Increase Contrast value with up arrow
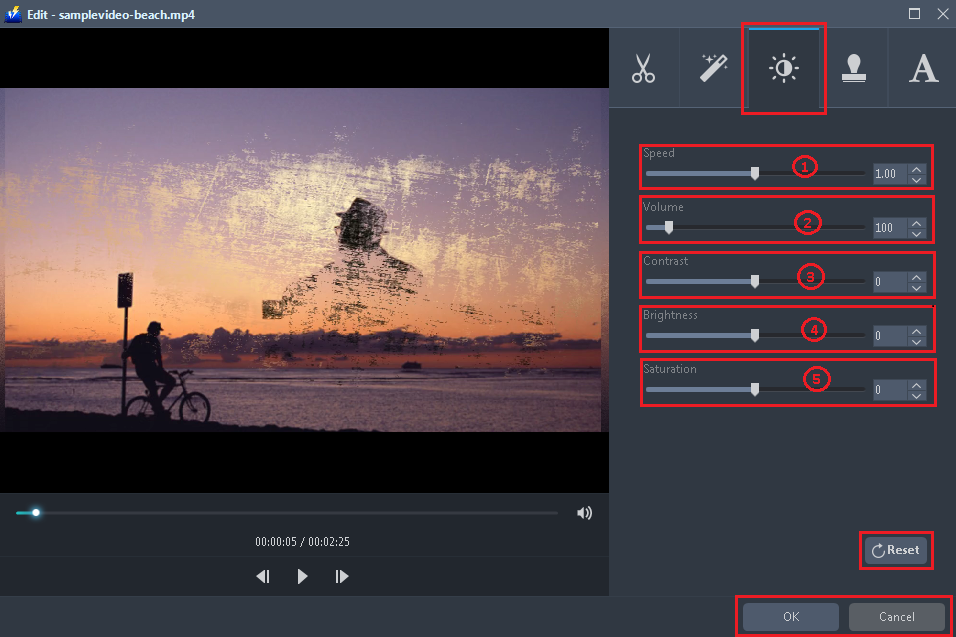 coord(916,277)
